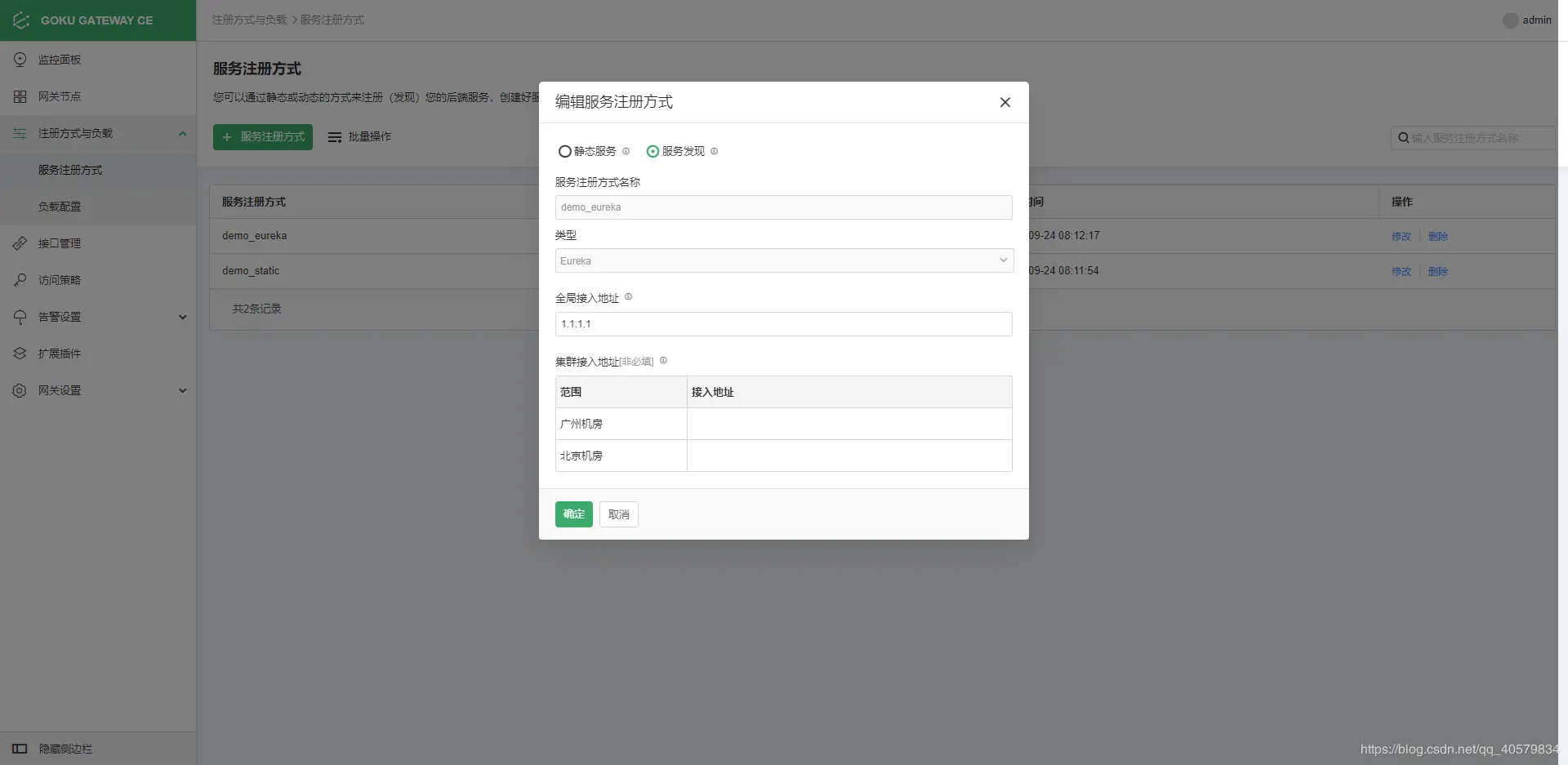Click the 批量操作 button

(x=359, y=137)
